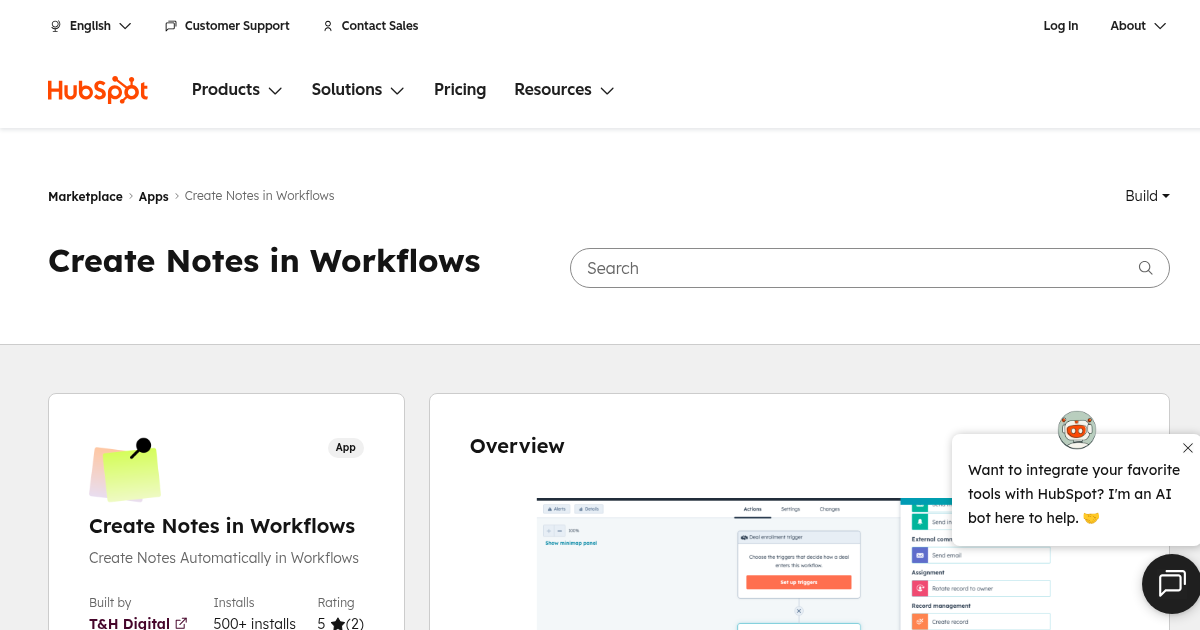
Task: Close the AI bot chat popup
Action: click(x=1187, y=448)
